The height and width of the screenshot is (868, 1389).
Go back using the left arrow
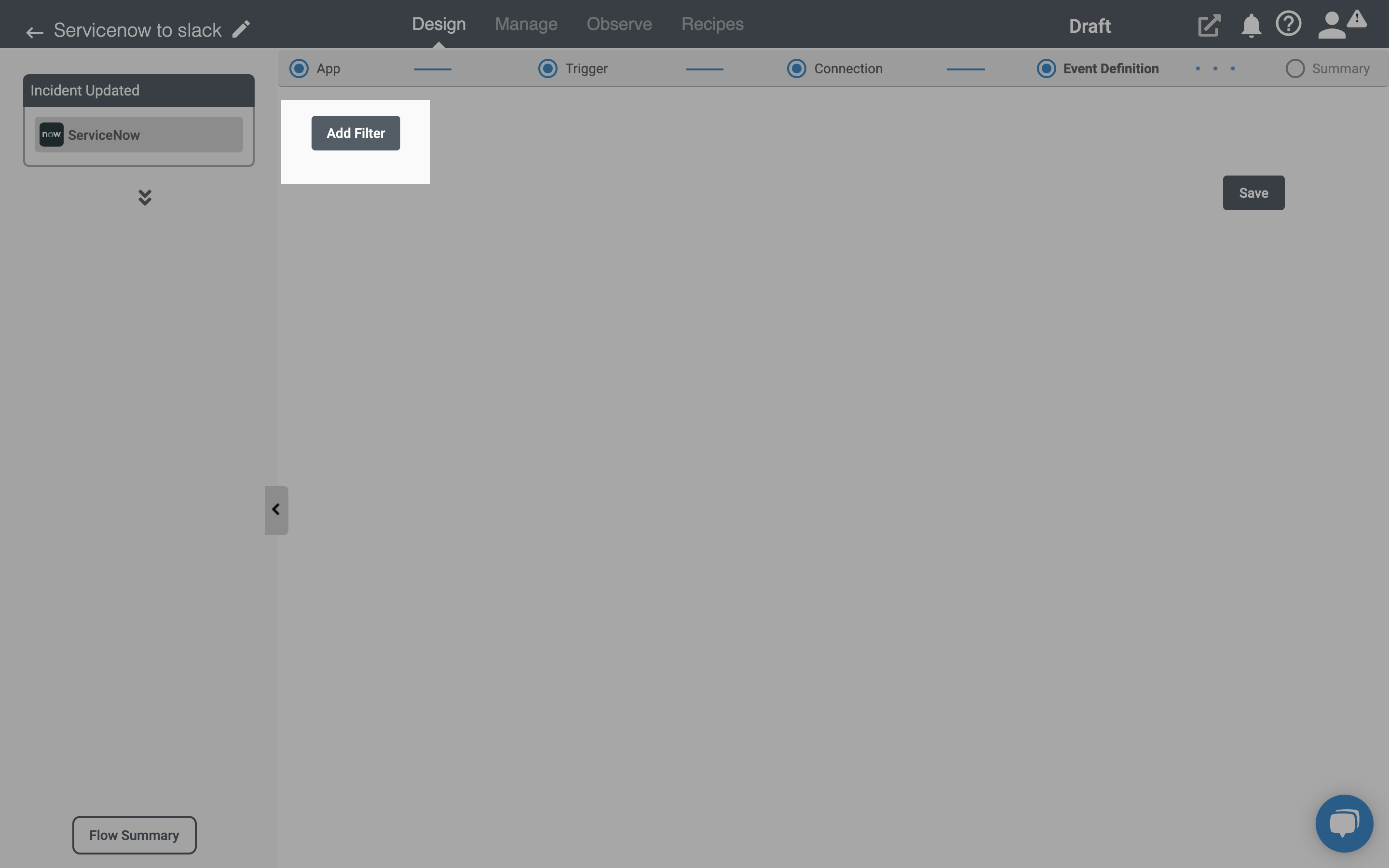34,32
